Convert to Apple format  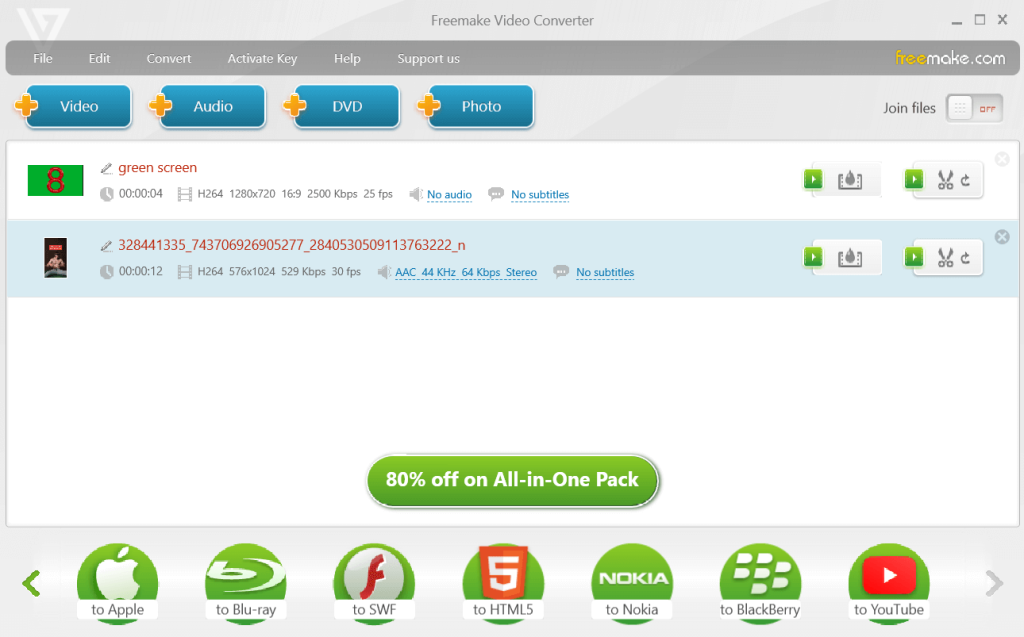(118, 583)
